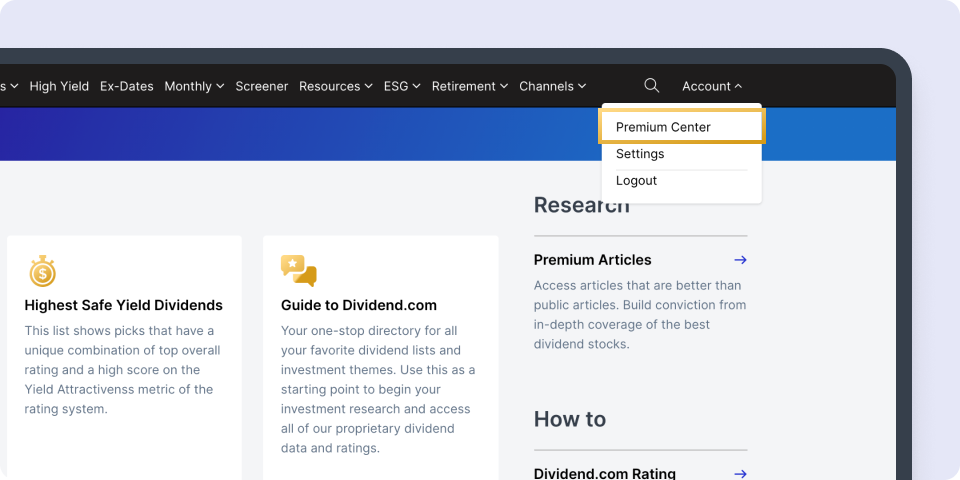Choose Logout in Account menu

(636, 181)
